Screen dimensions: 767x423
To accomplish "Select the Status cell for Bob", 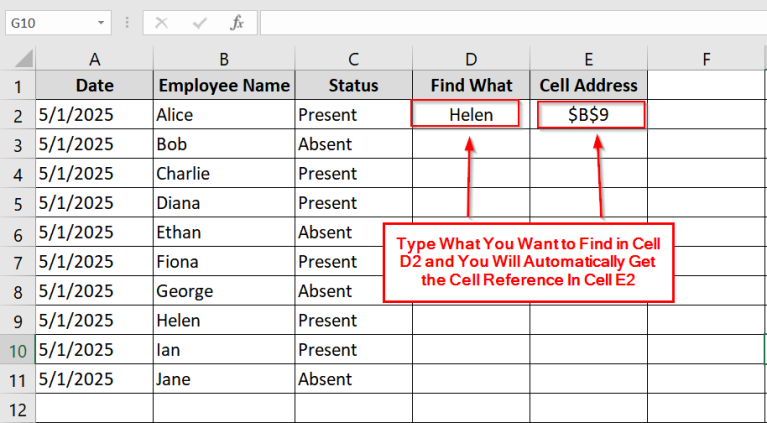I will 352,144.
